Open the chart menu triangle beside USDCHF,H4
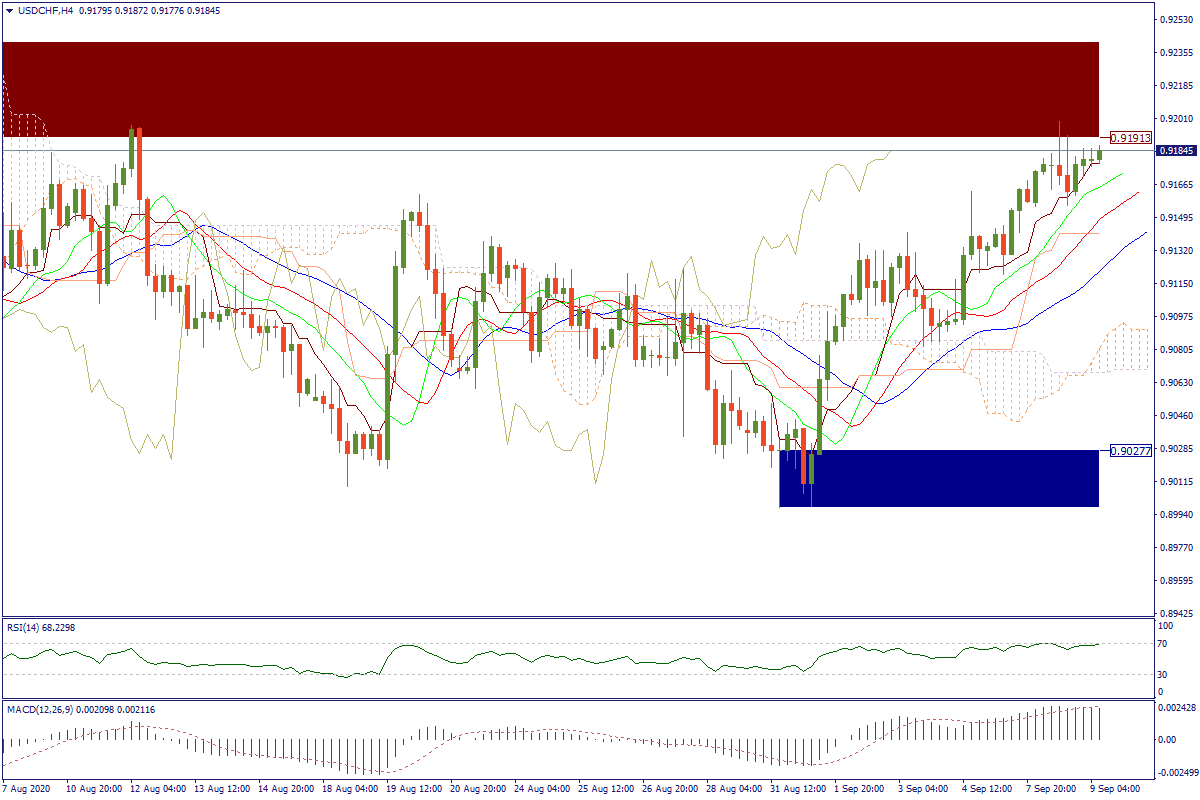Screen dimensions: 1200x800 (9, 10)
